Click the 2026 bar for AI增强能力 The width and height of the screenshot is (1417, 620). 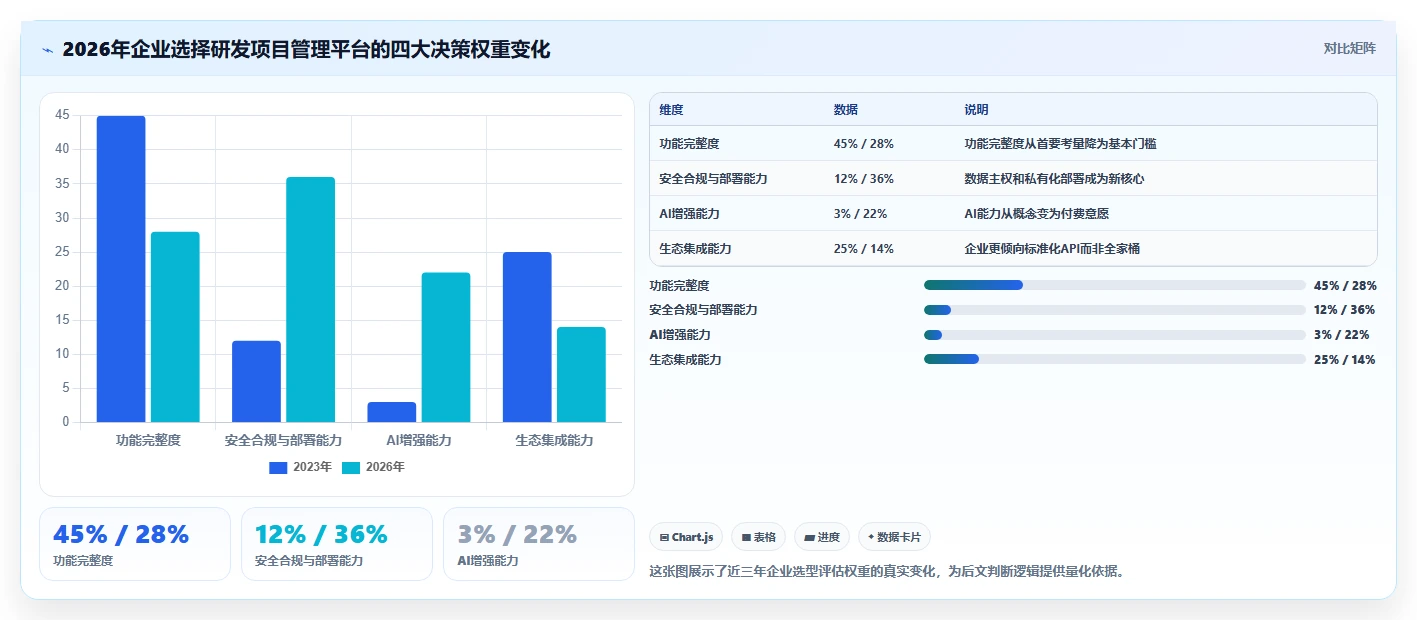(446, 347)
